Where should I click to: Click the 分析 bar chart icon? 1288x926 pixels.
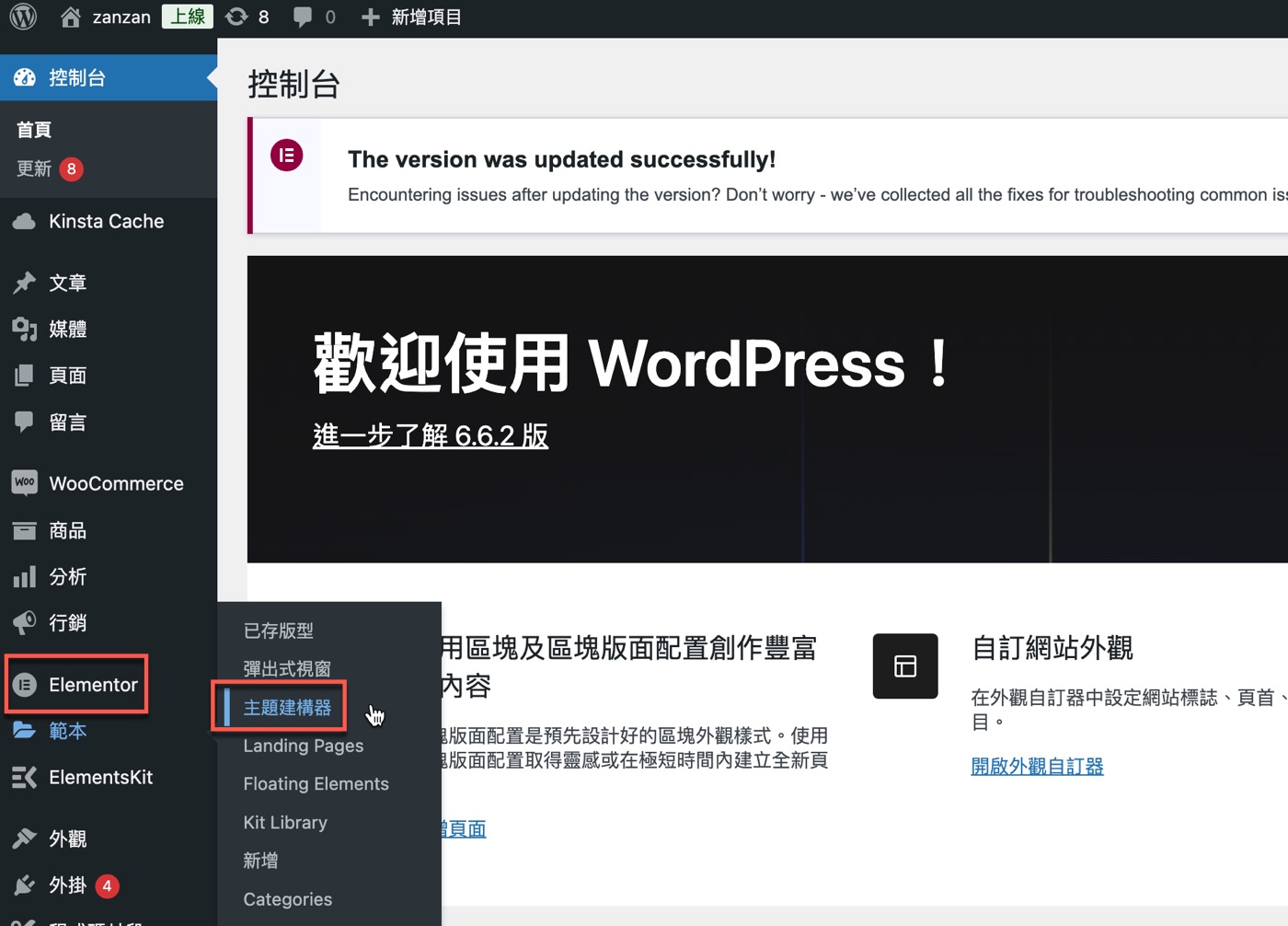[x=25, y=576]
